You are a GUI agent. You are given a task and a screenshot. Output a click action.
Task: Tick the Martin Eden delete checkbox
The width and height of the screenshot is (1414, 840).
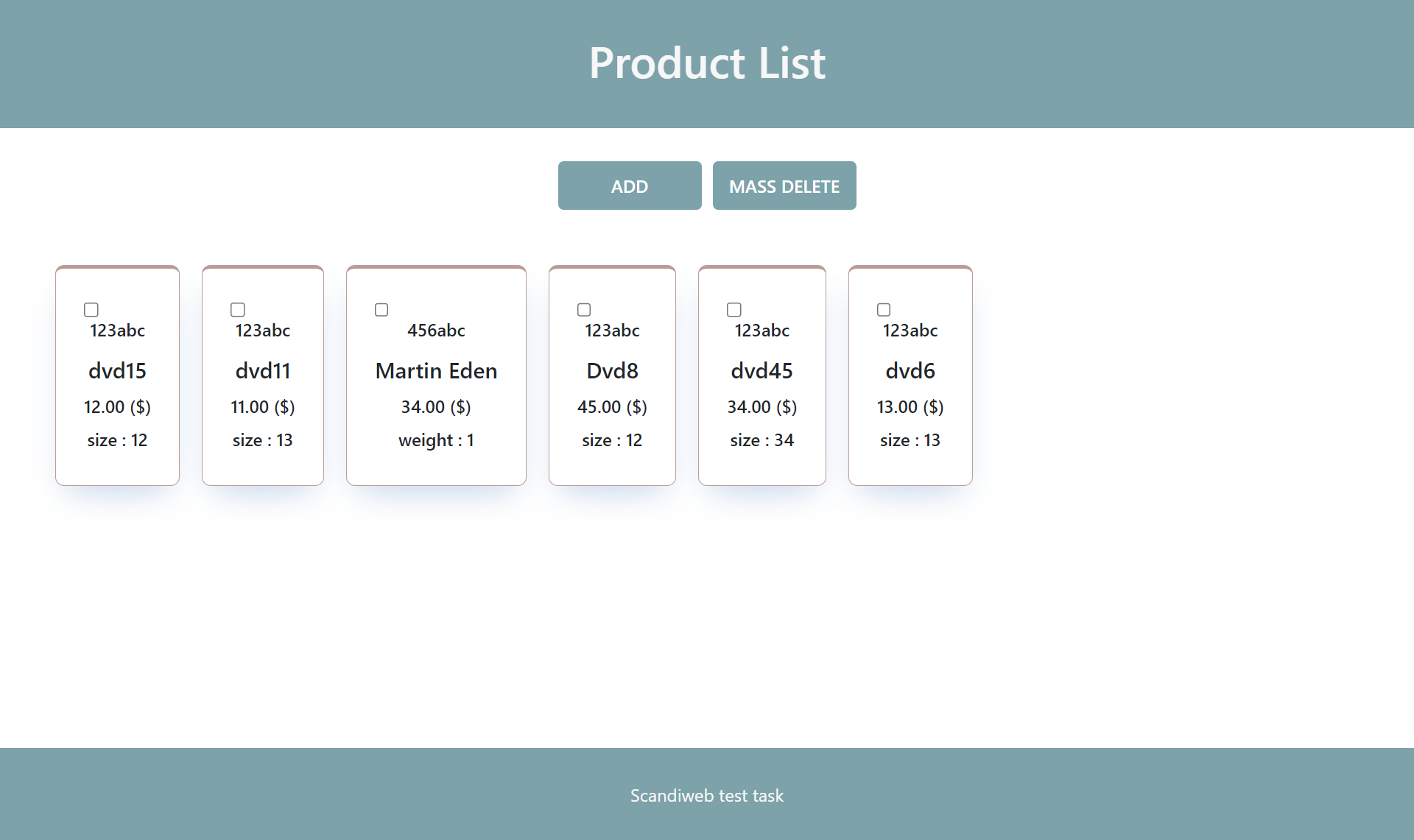381,309
